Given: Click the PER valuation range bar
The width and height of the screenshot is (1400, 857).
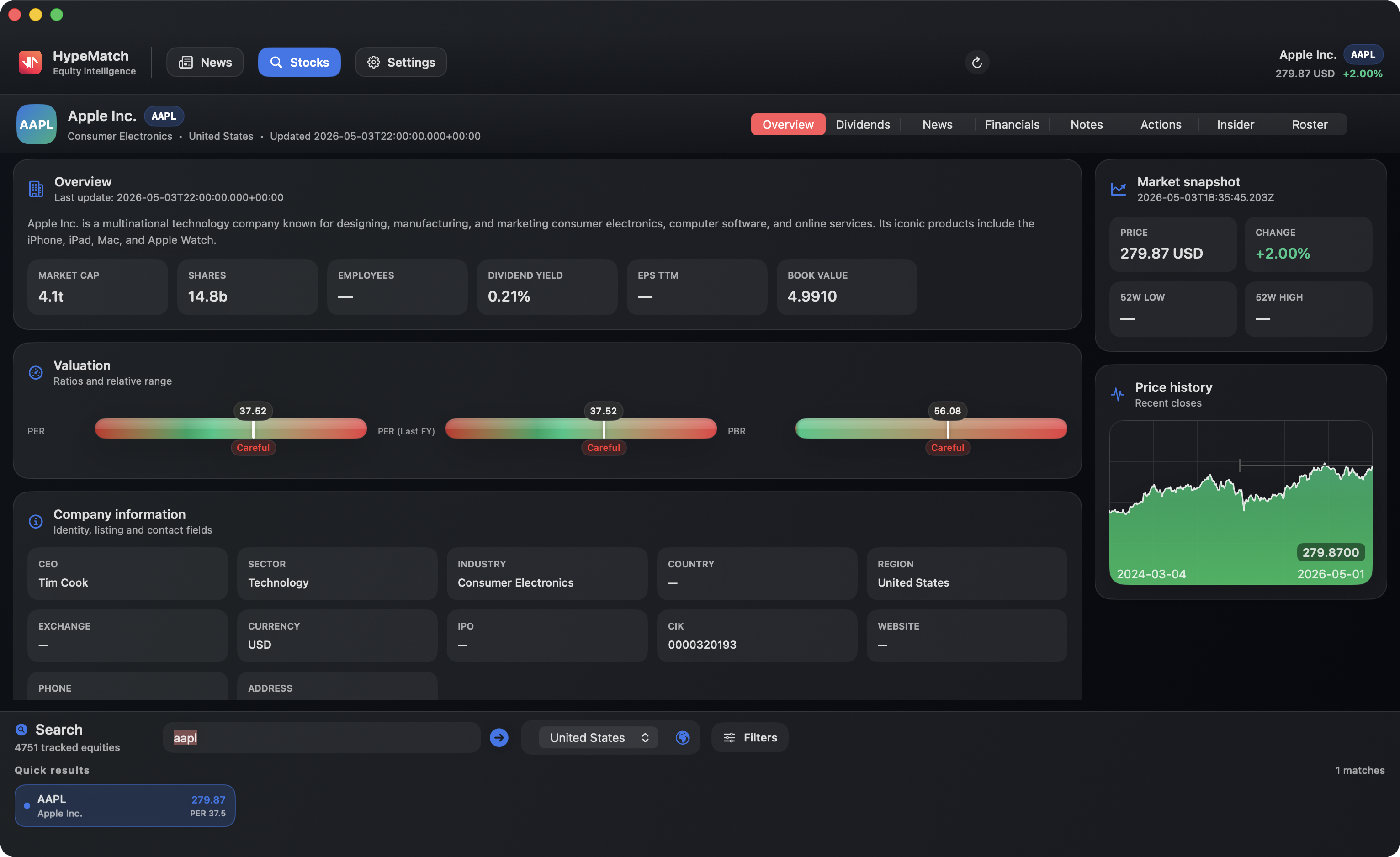Looking at the screenshot, I should [x=231, y=428].
